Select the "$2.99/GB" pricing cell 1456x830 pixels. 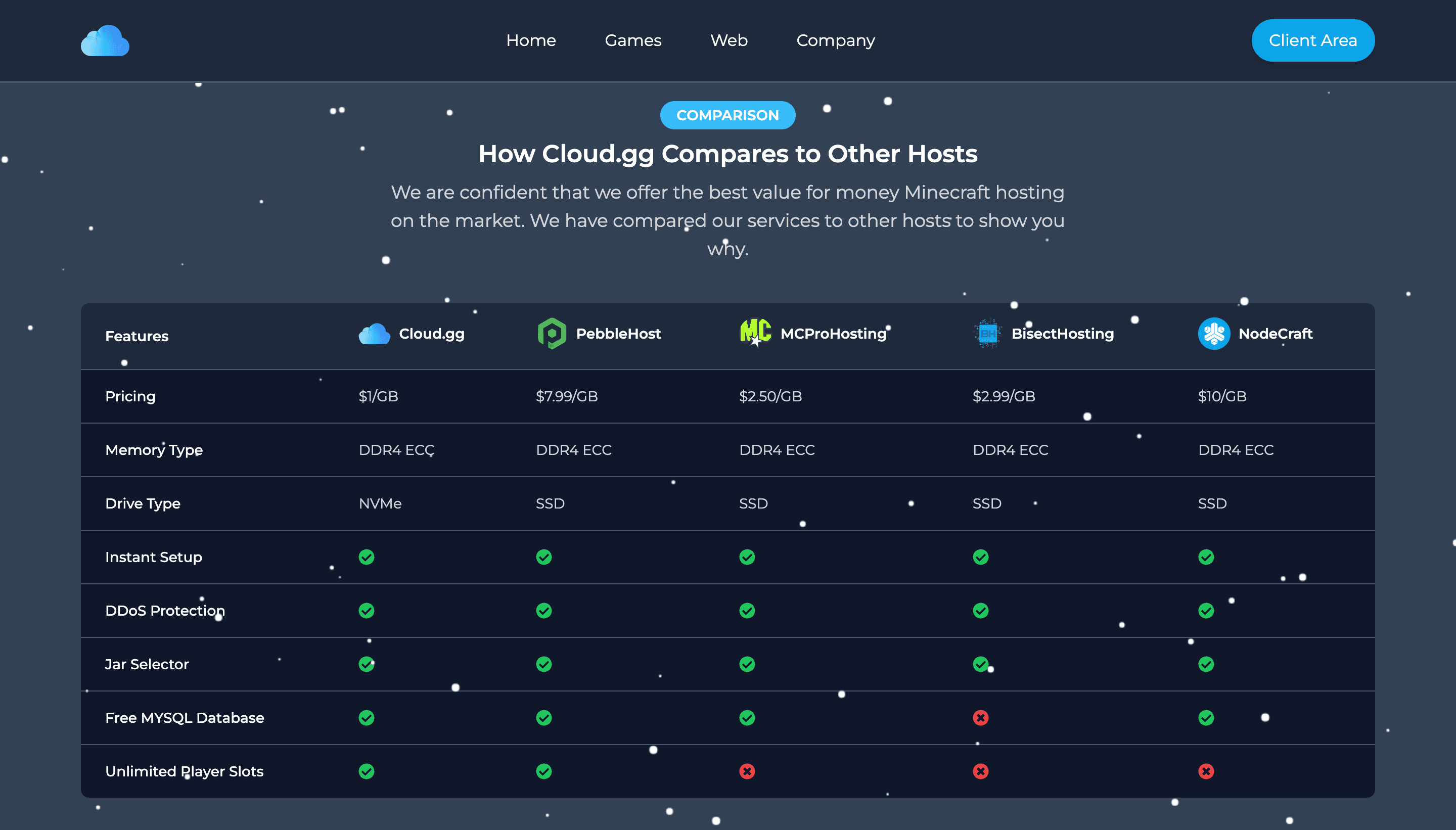pyautogui.click(x=1004, y=396)
